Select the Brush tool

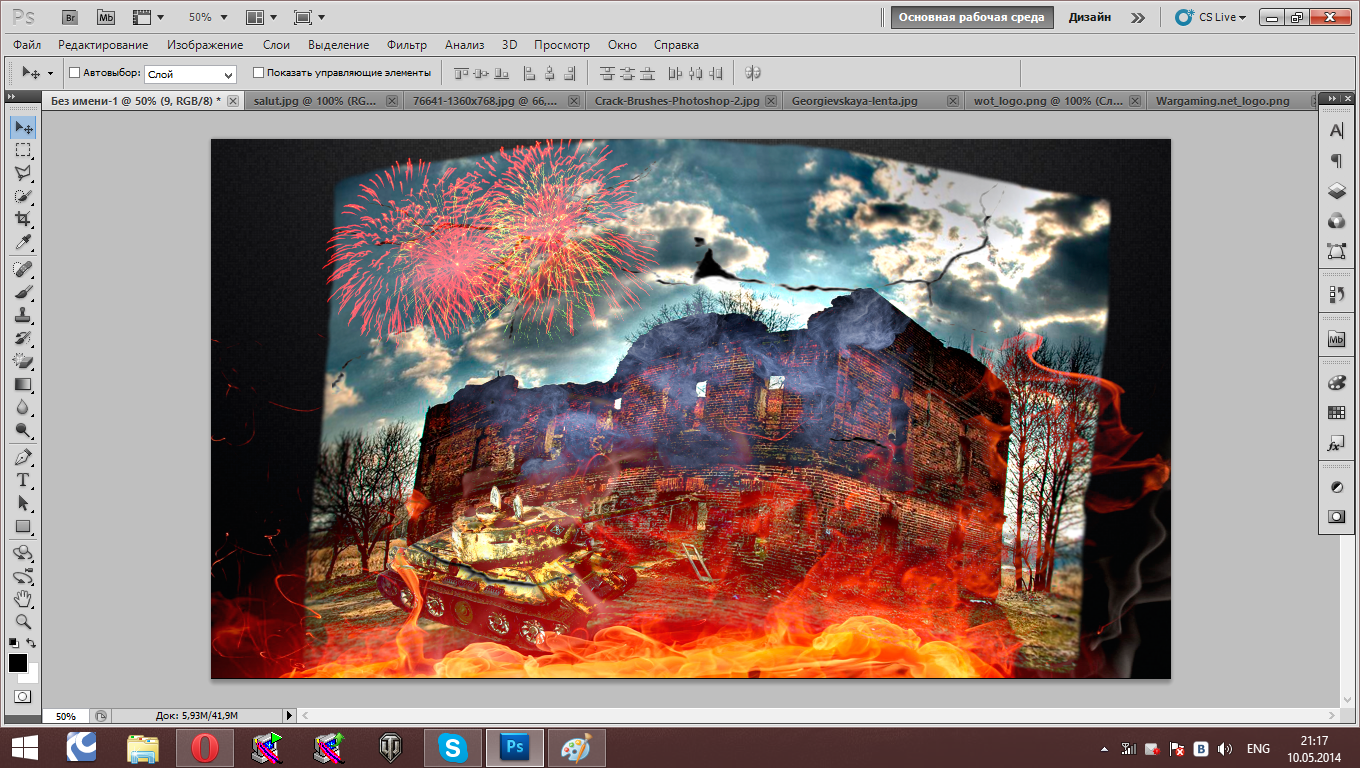coord(23,292)
